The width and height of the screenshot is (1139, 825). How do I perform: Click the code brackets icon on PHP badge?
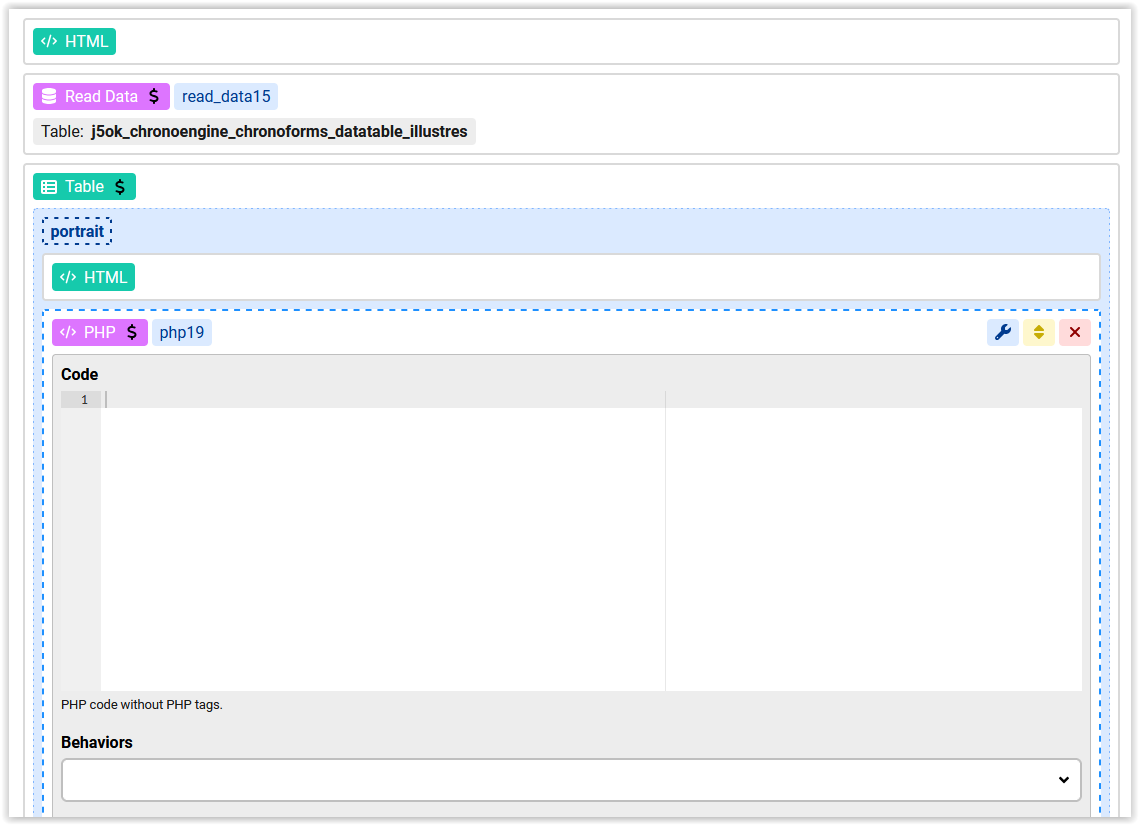pos(67,333)
